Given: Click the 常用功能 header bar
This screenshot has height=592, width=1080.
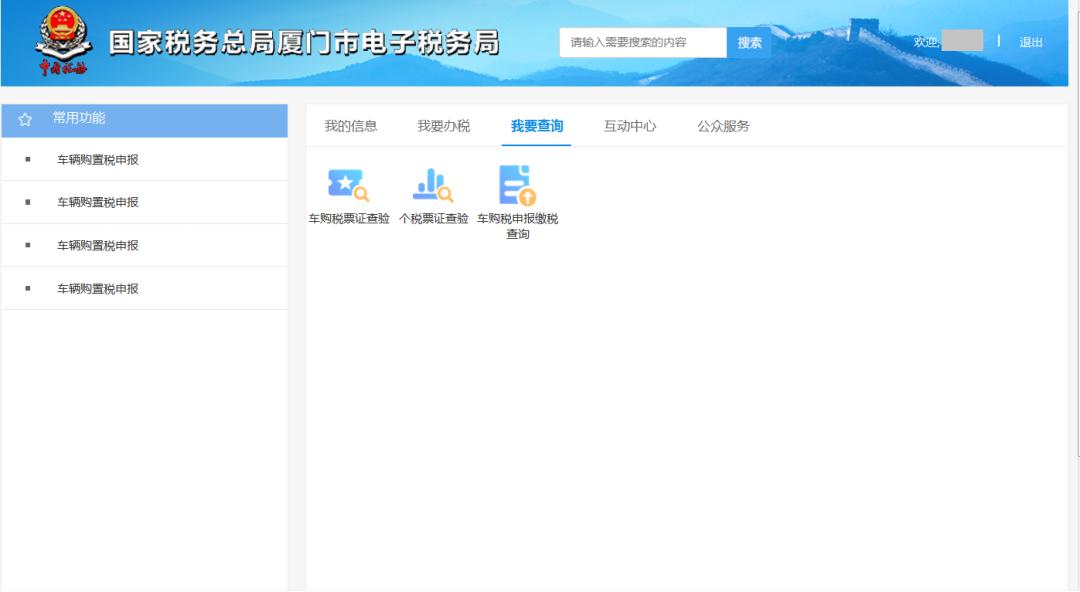Looking at the screenshot, I should (x=145, y=118).
